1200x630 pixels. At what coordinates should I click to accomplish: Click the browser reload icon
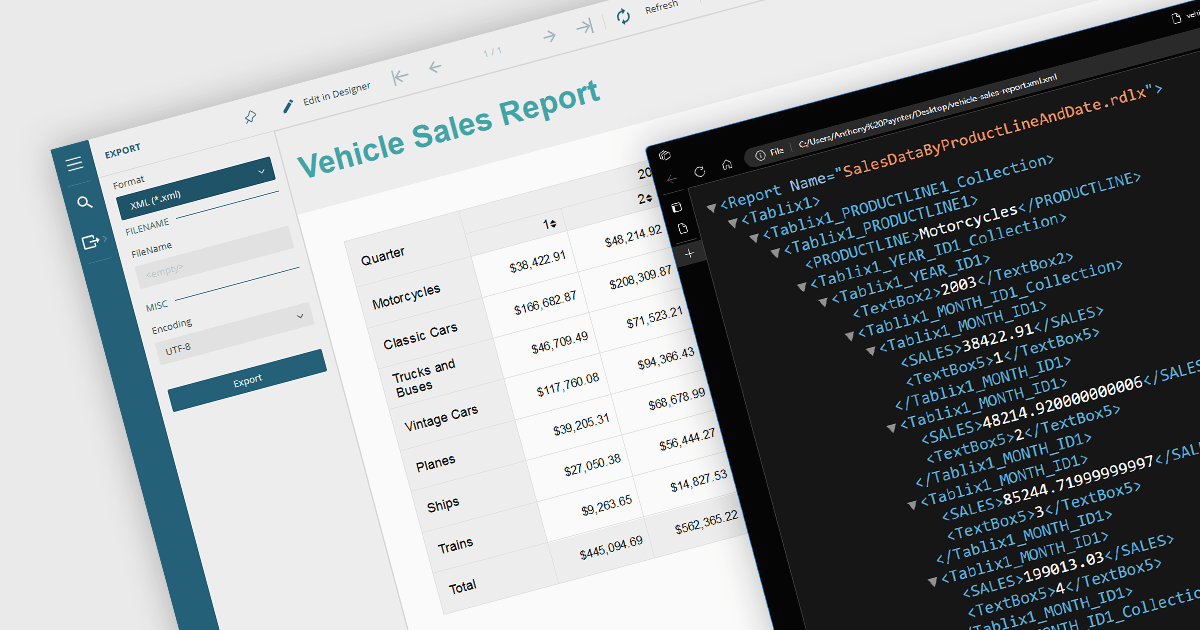pyautogui.click(x=699, y=172)
